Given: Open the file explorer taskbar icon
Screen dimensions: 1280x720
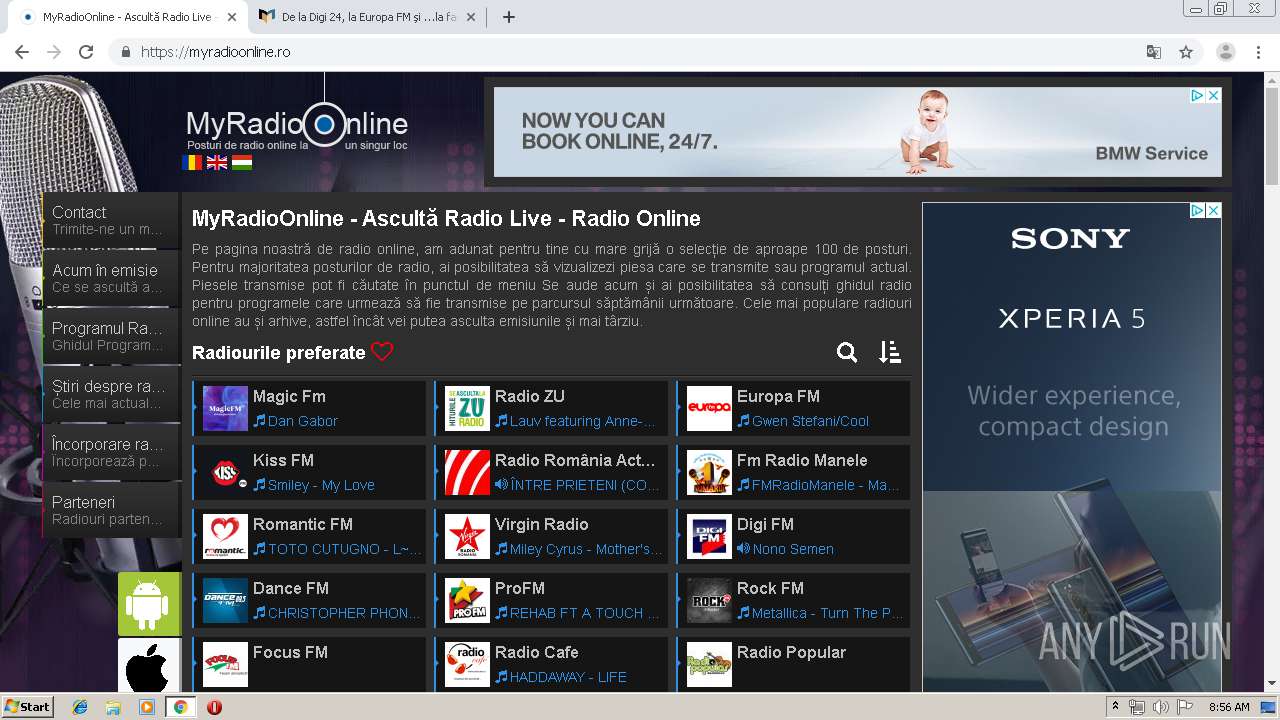Looking at the screenshot, I should point(113,707).
